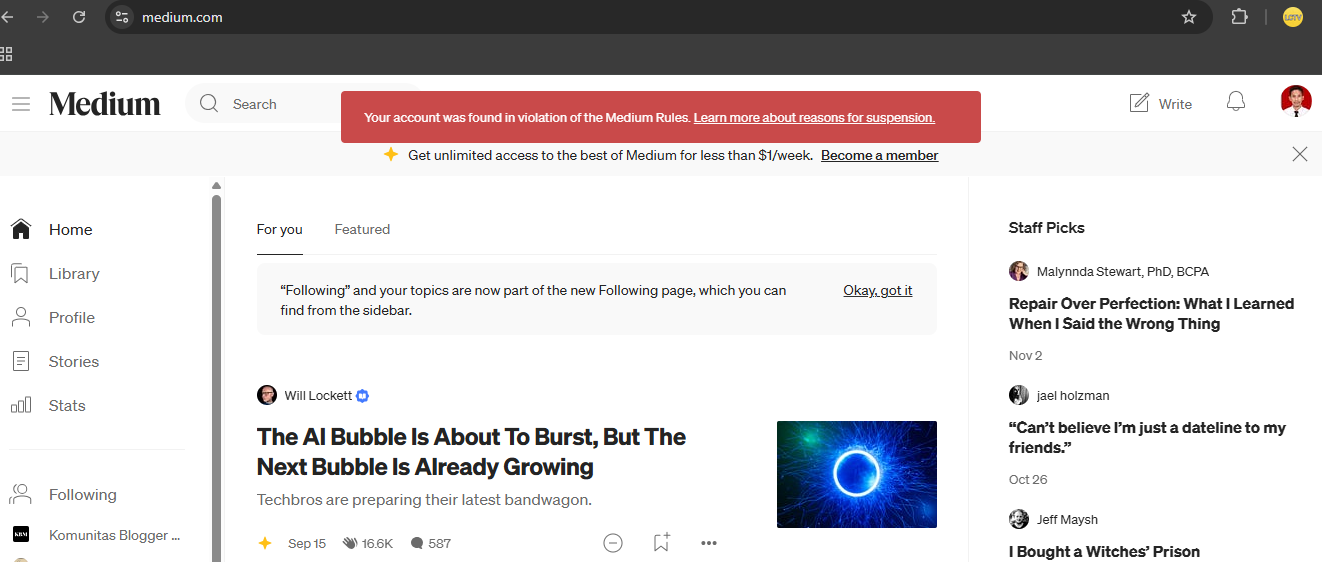Click the Profile person icon
The width and height of the screenshot is (1322, 562).
21,317
